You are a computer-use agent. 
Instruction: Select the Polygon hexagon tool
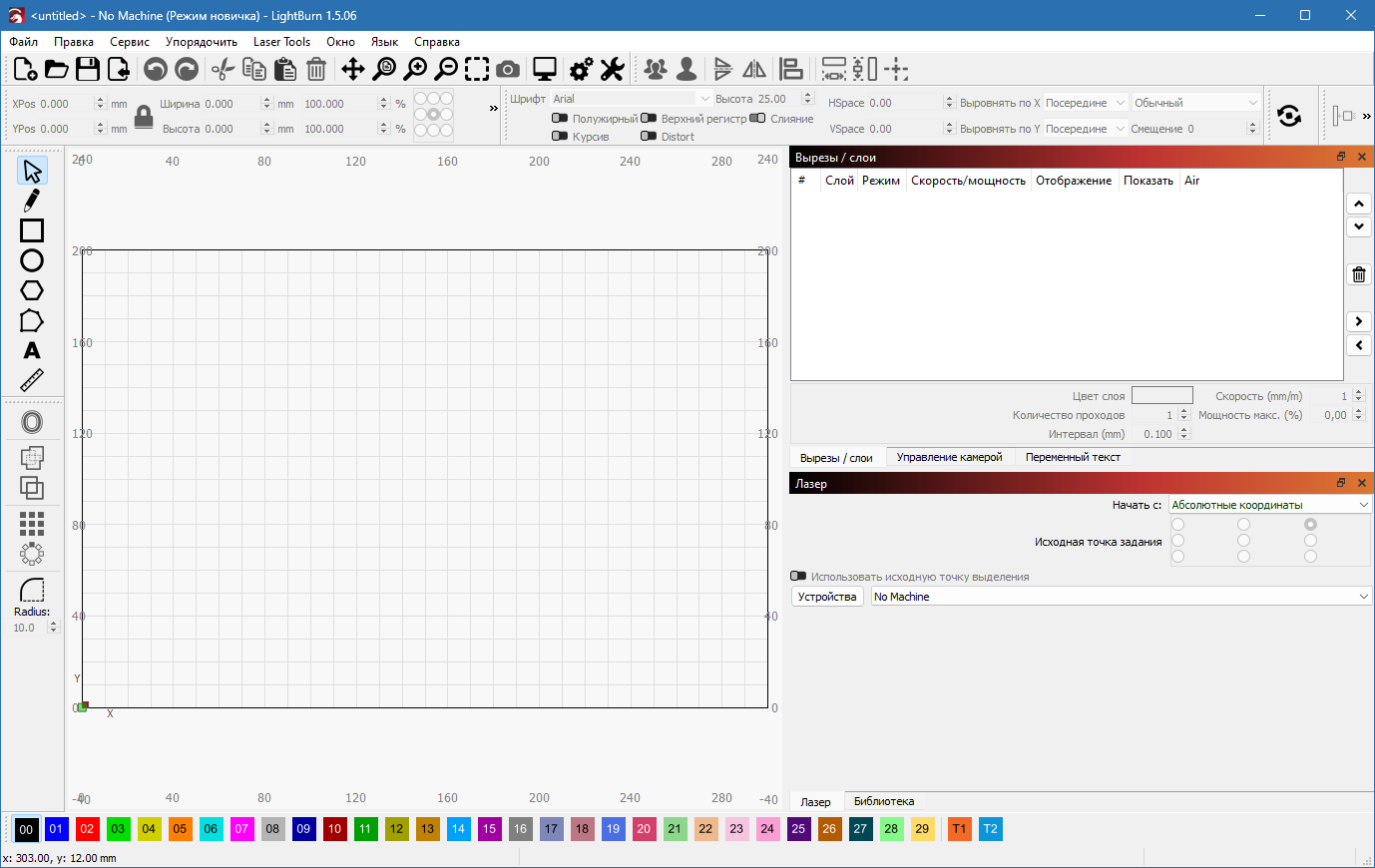(32, 290)
